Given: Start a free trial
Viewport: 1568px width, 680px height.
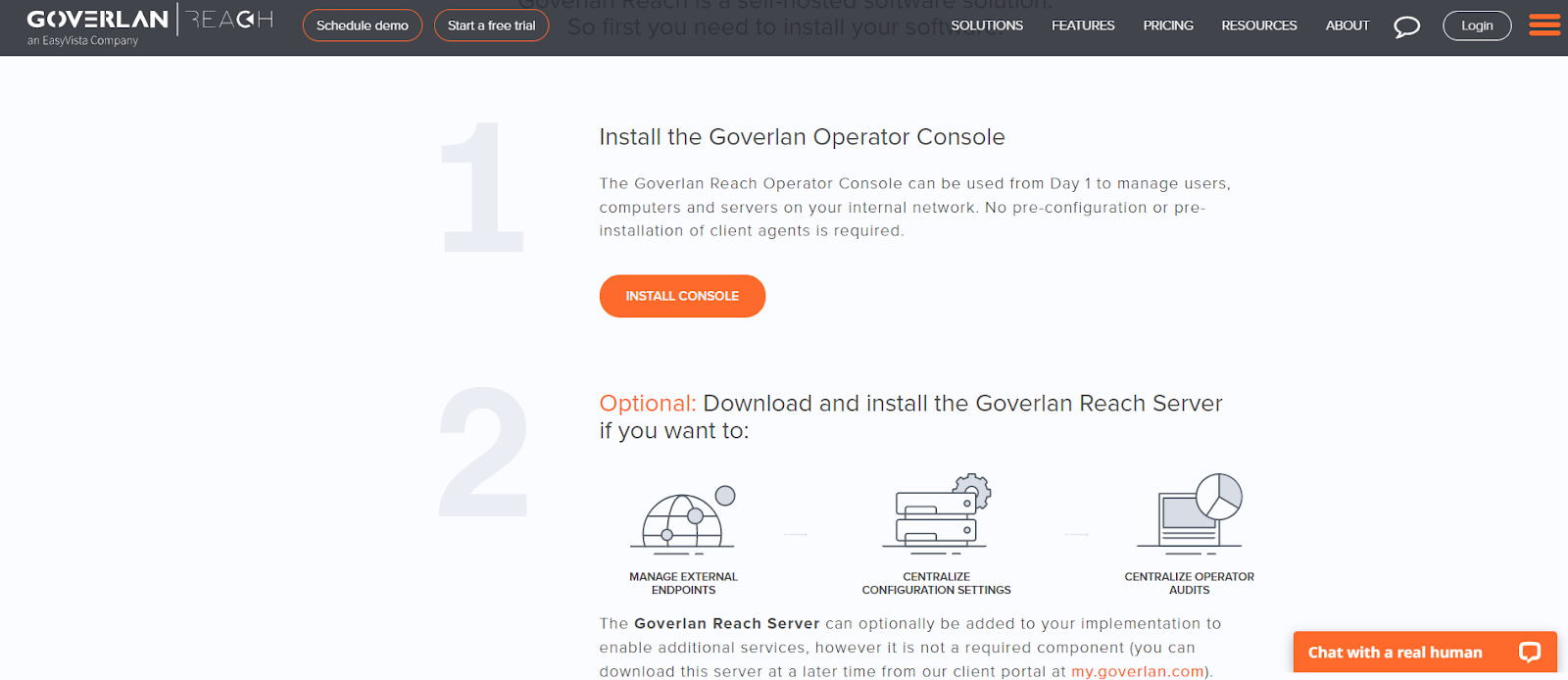Looking at the screenshot, I should [x=492, y=25].
